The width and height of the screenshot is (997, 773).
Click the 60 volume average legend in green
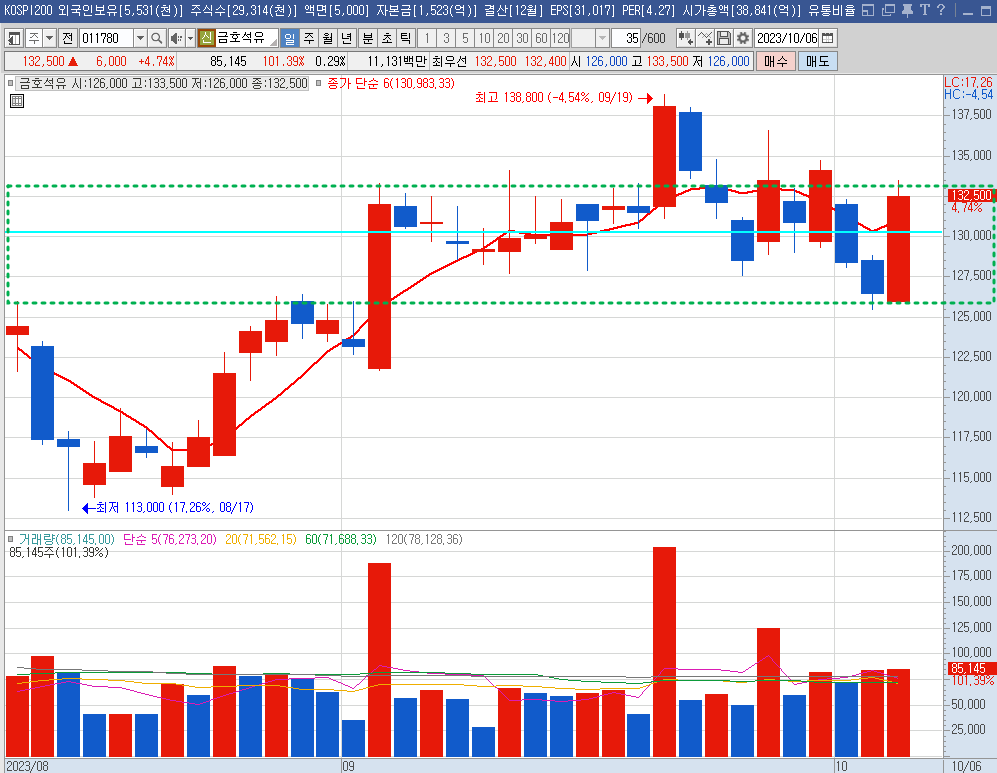click(341, 539)
